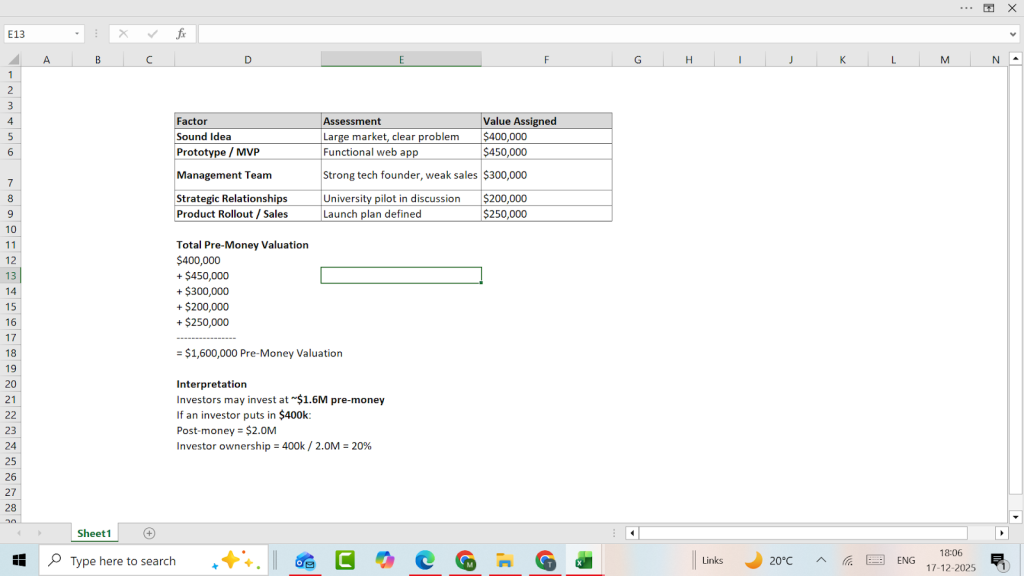This screenshot has height=576, width=1024.
Task: Open the notification center icon
Action: [x=997, y=561]
